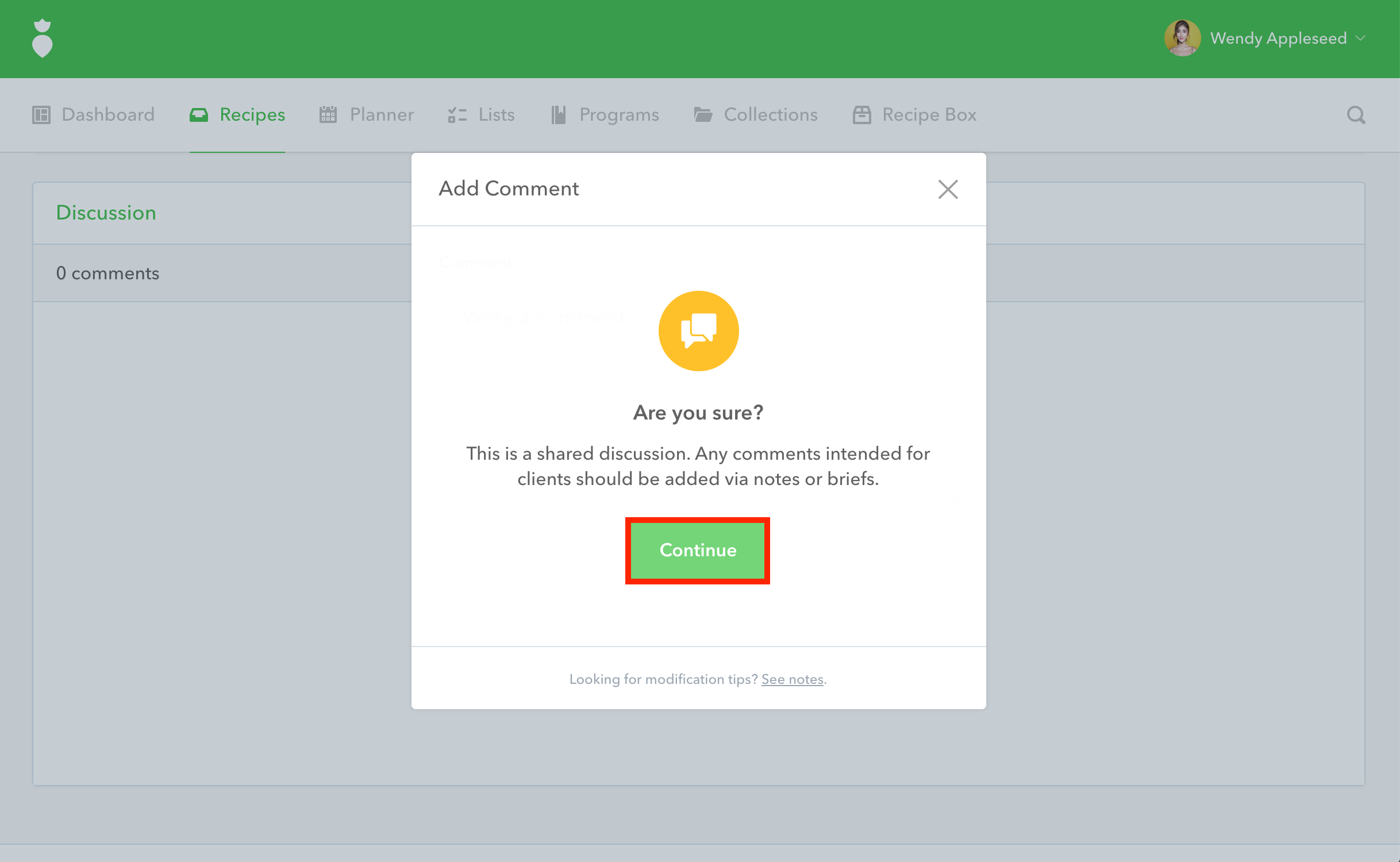Click the Discussion heading

pyautogui.click(x=106, y=213)
